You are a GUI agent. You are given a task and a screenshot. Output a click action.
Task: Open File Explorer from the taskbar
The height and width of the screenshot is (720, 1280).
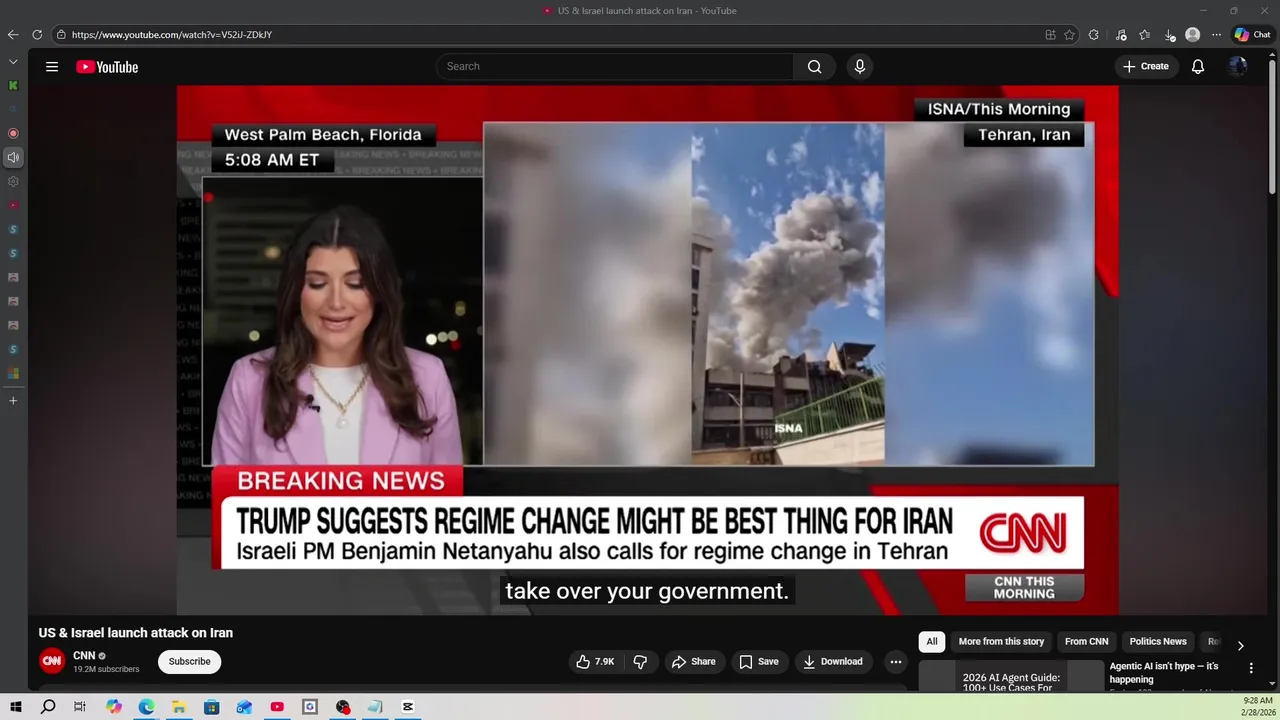coord(179,707)
